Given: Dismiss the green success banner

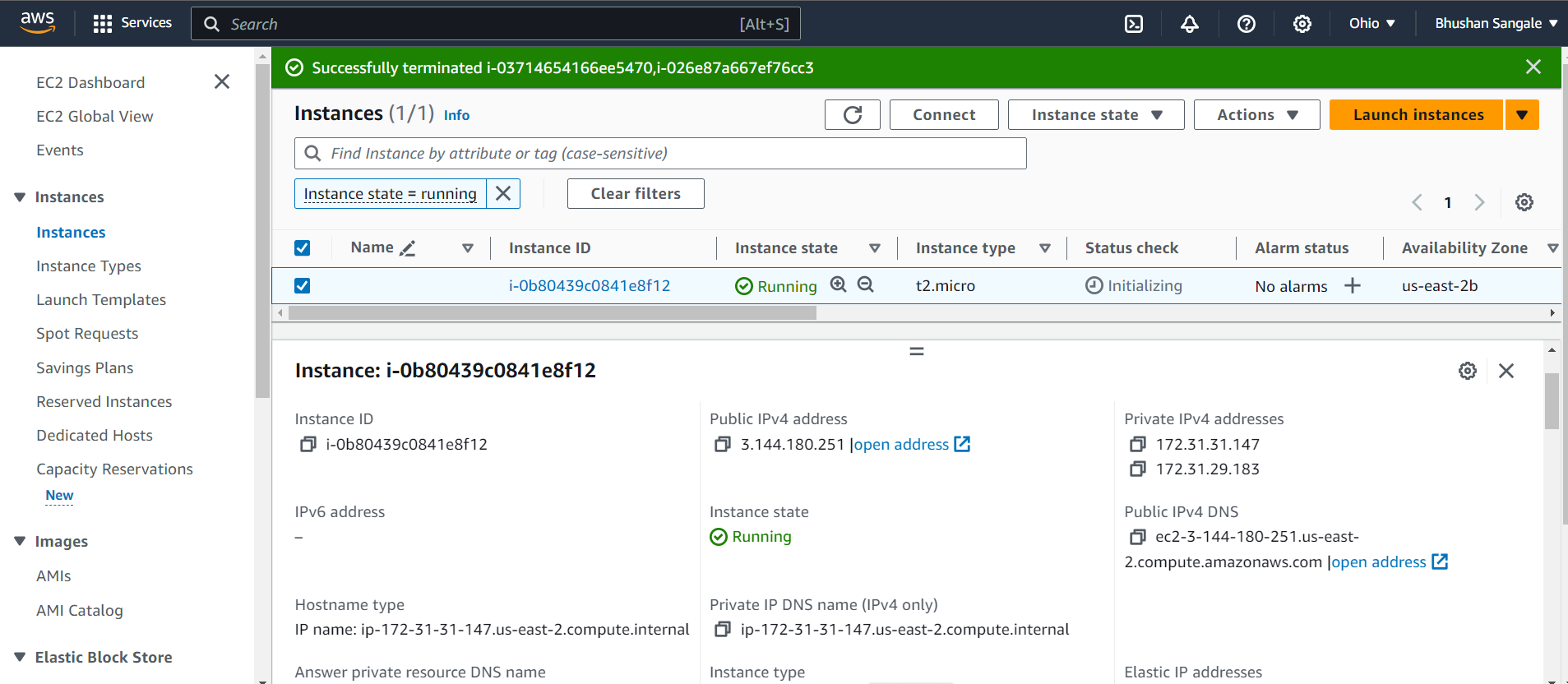Looking at the screenshot, I should click(1533, 67).
